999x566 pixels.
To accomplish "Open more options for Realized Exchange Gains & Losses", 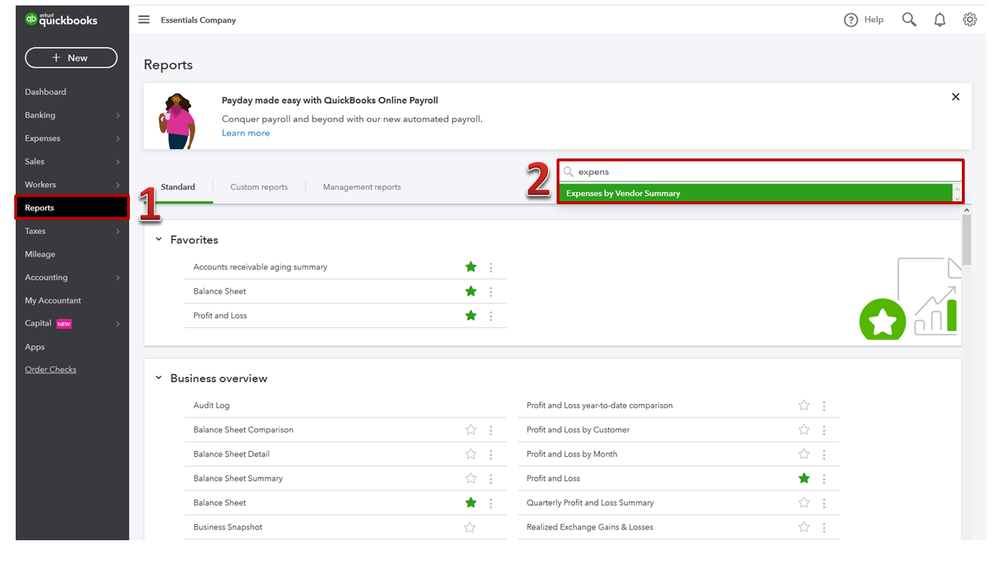I will click(x=824, y=528).
